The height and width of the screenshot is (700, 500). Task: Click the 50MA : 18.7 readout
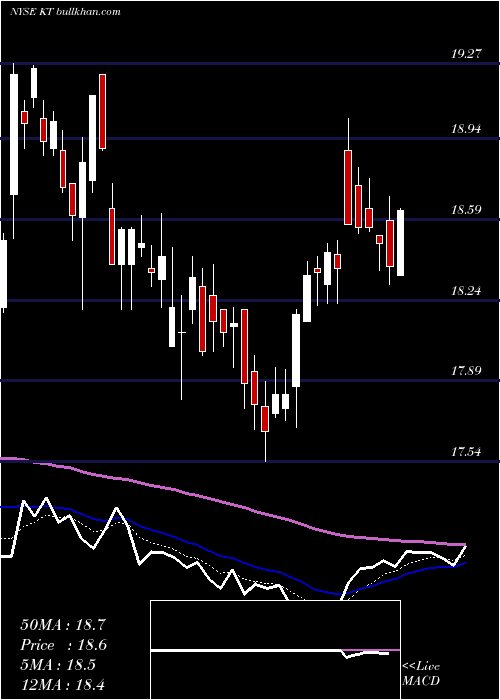[63, 625]
